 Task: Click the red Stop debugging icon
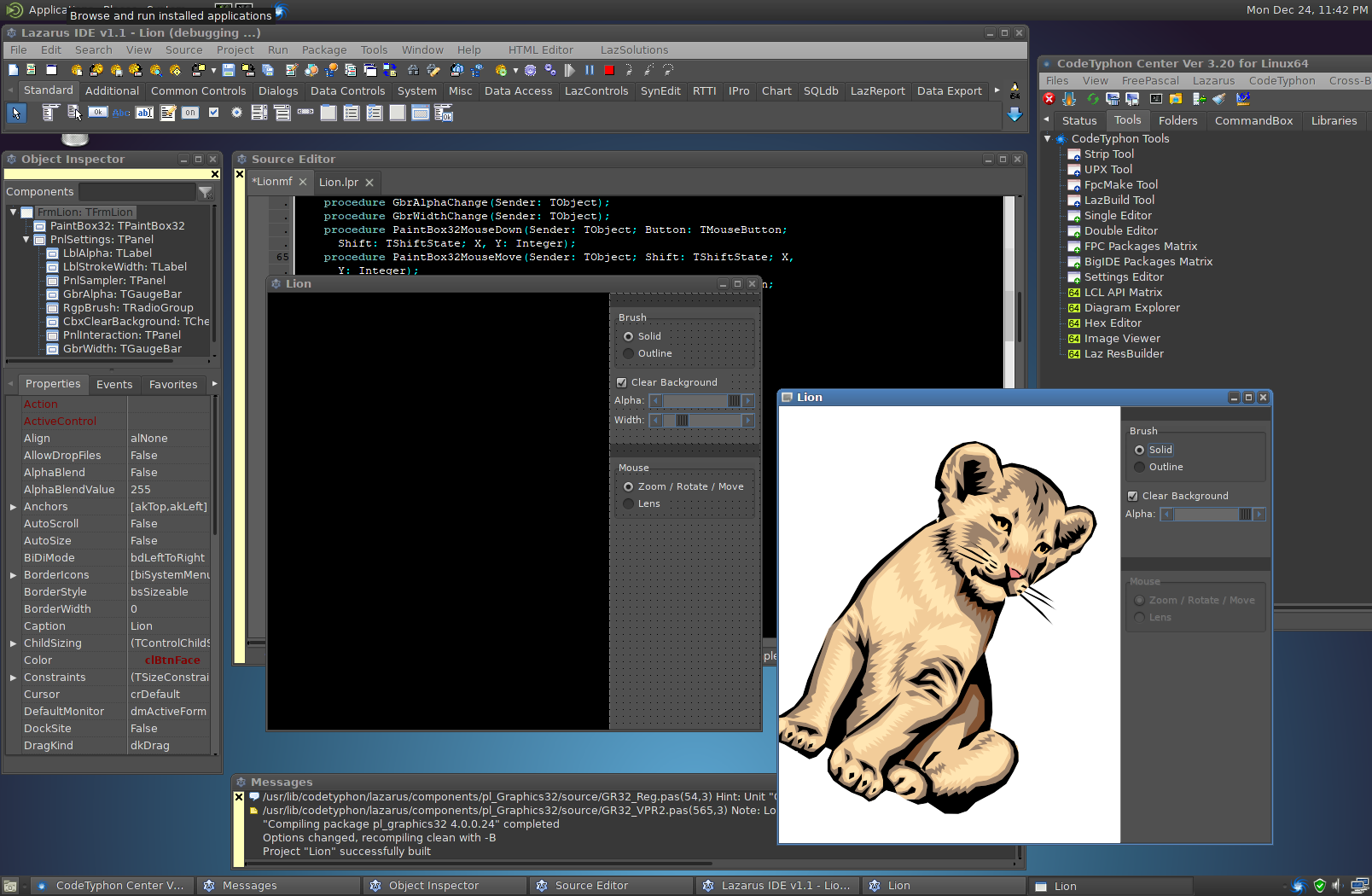(609, 70)
